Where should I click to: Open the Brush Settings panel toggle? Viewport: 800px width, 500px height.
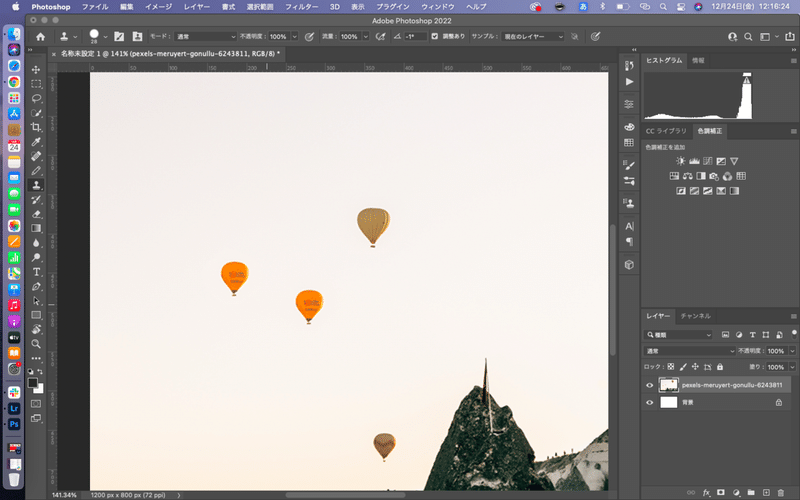[119, 37]
